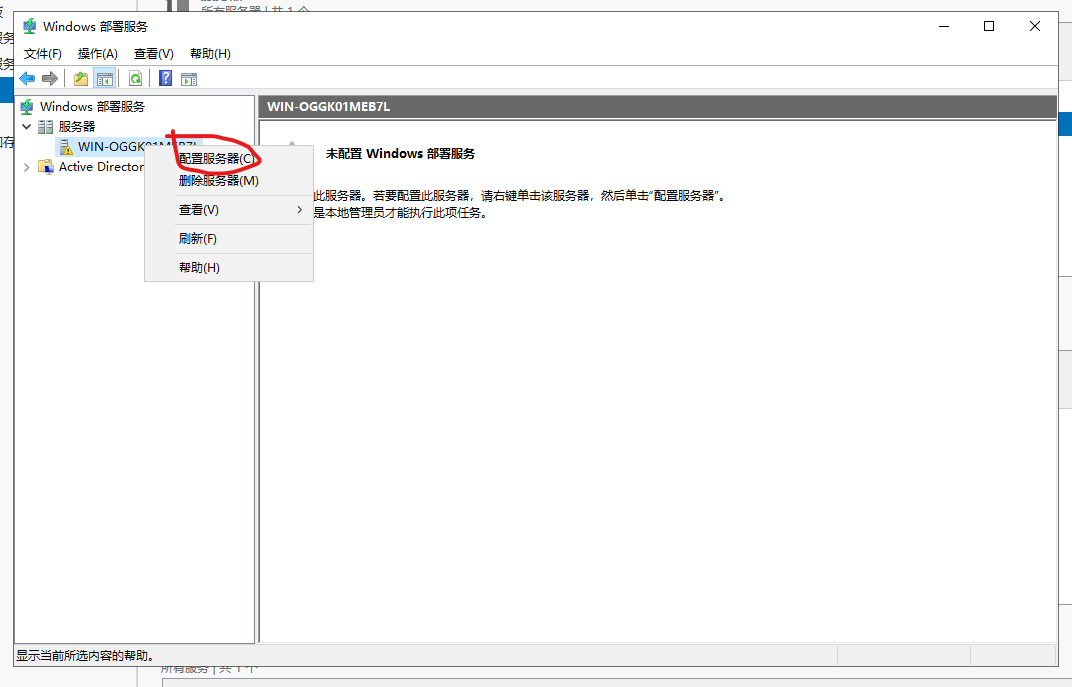This screenshot has height=687, width=1072.
Task: Choose 帮助(H) from the context menu
Action: coord(229,267)
